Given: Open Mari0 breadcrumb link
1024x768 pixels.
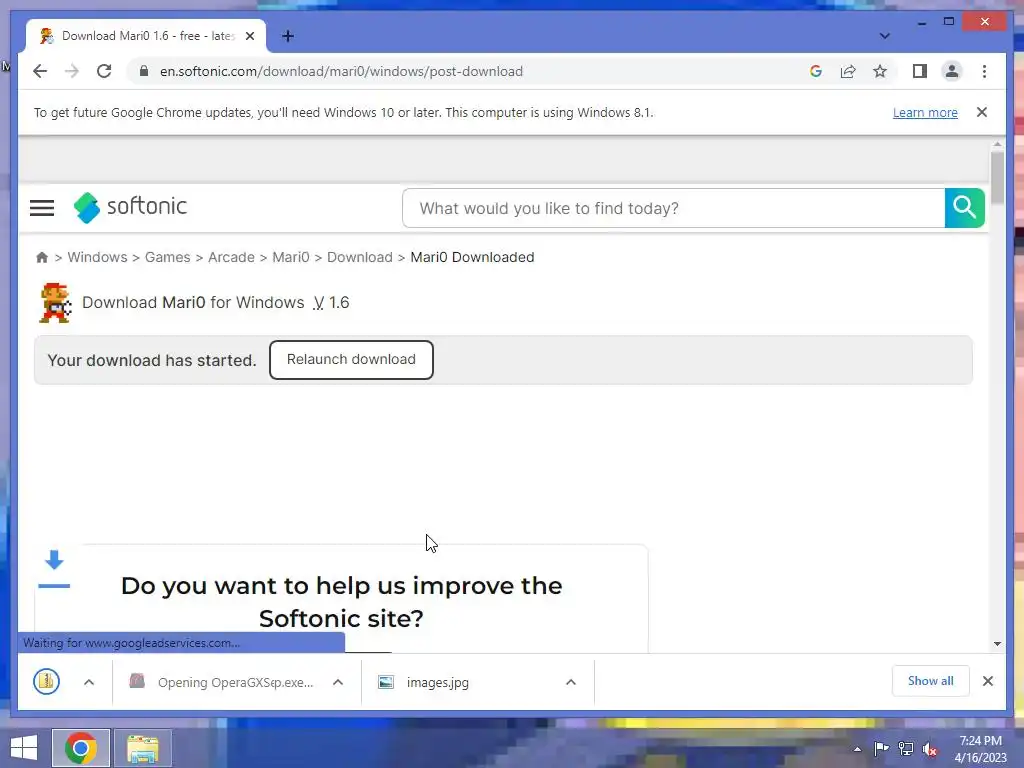Looking at the screenshot, I should point(291,257).
